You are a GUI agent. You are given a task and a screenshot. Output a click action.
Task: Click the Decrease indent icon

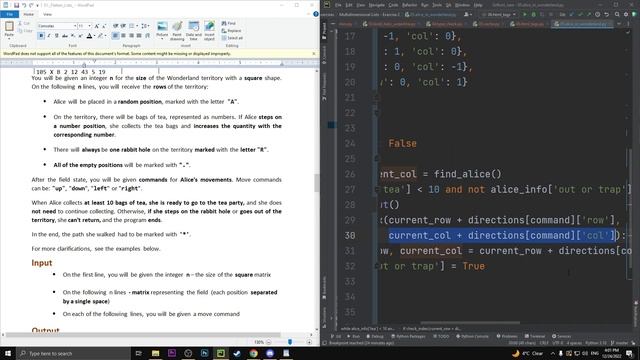pos(116,26)
